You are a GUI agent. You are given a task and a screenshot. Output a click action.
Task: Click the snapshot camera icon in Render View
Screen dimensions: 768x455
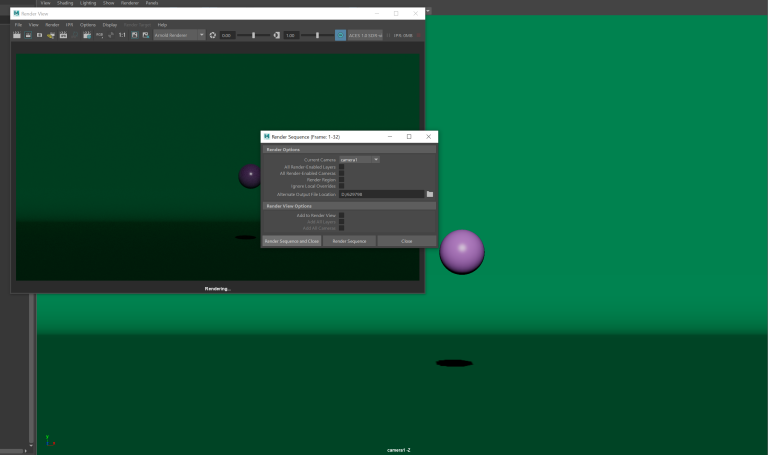(39, 35)
